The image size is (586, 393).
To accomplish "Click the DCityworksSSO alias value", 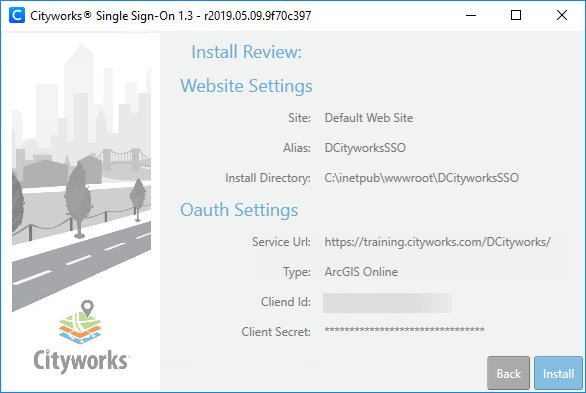I will coord(365,148).
